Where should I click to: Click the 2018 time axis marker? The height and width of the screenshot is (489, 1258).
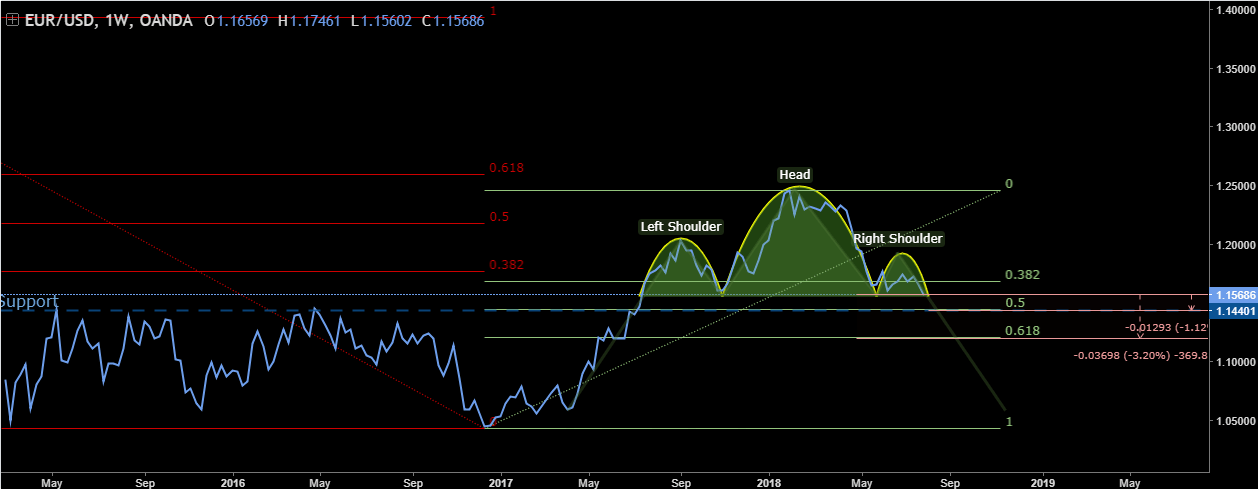click(769, 479)
